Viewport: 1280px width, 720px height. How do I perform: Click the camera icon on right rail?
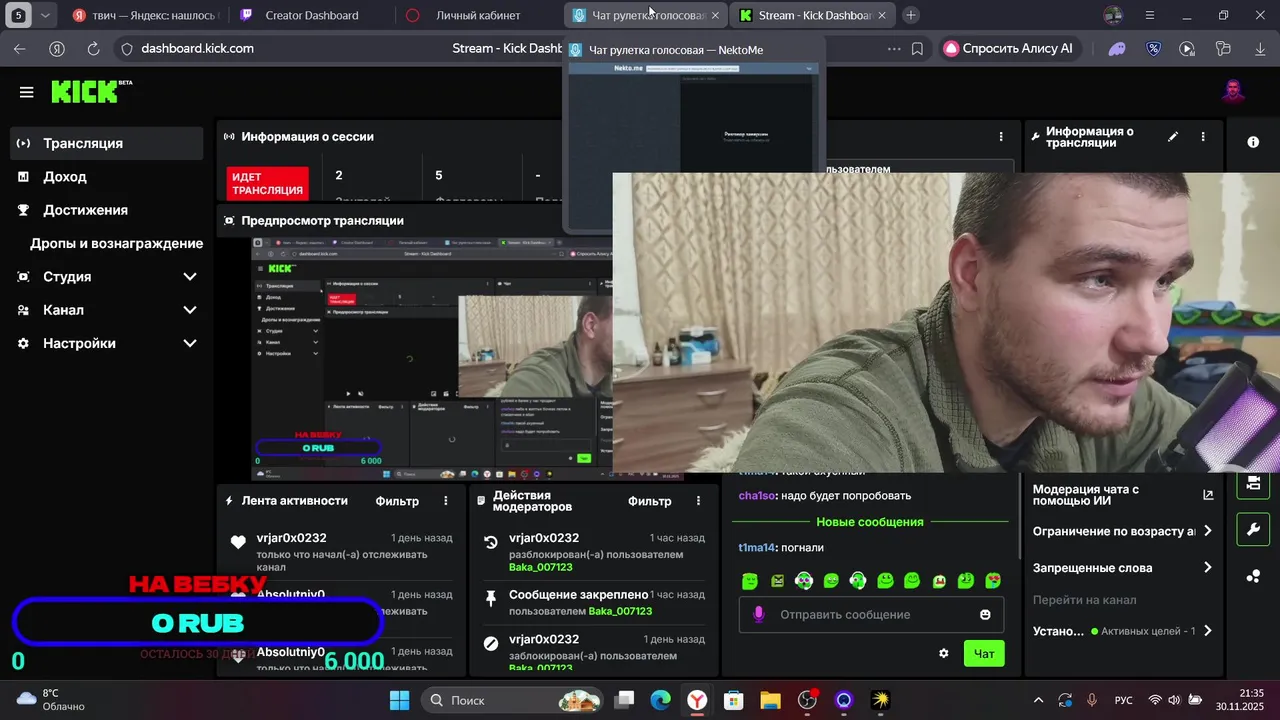1253,484
